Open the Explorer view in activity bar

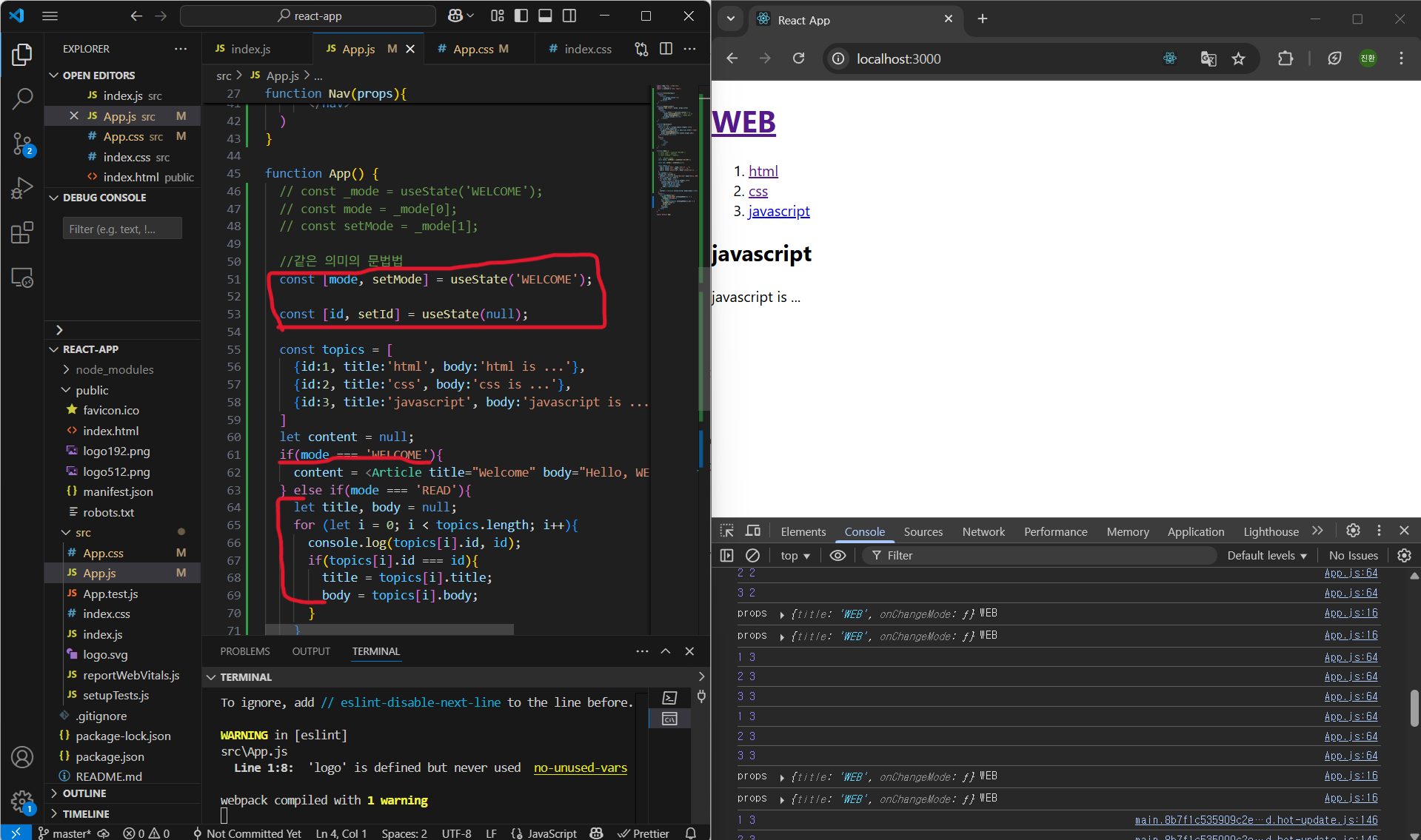[22, 54]
